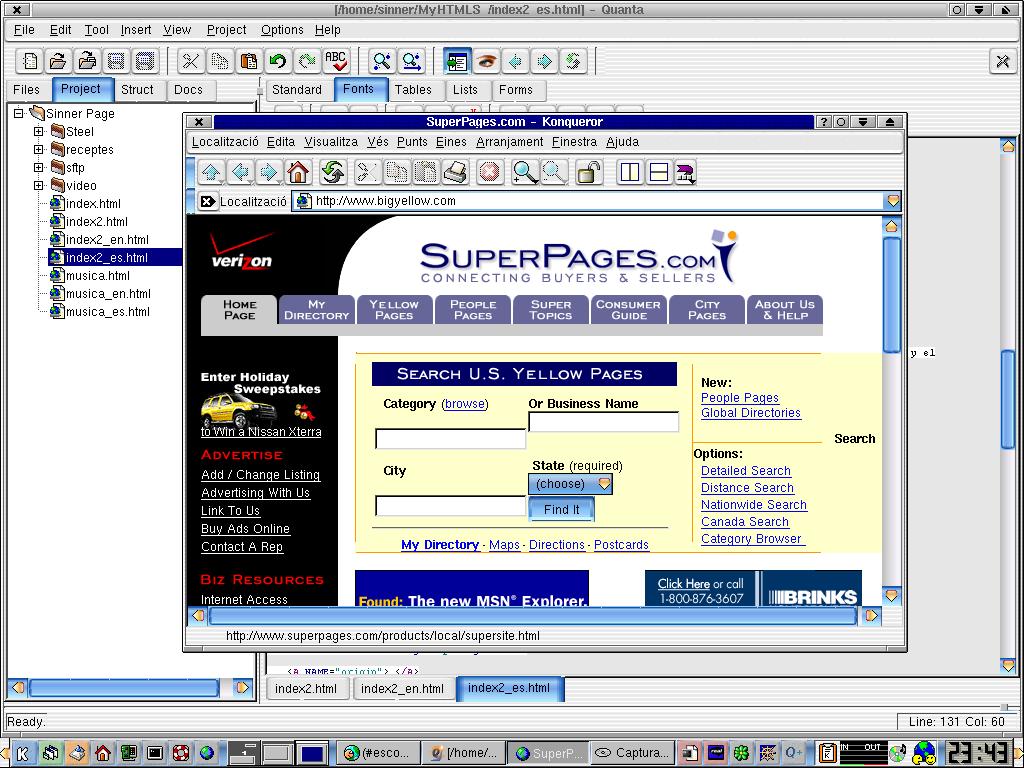Screen dimensions: 1024x768
Task: Open the K menu on the panel
Action: click(x=22, y=753)
